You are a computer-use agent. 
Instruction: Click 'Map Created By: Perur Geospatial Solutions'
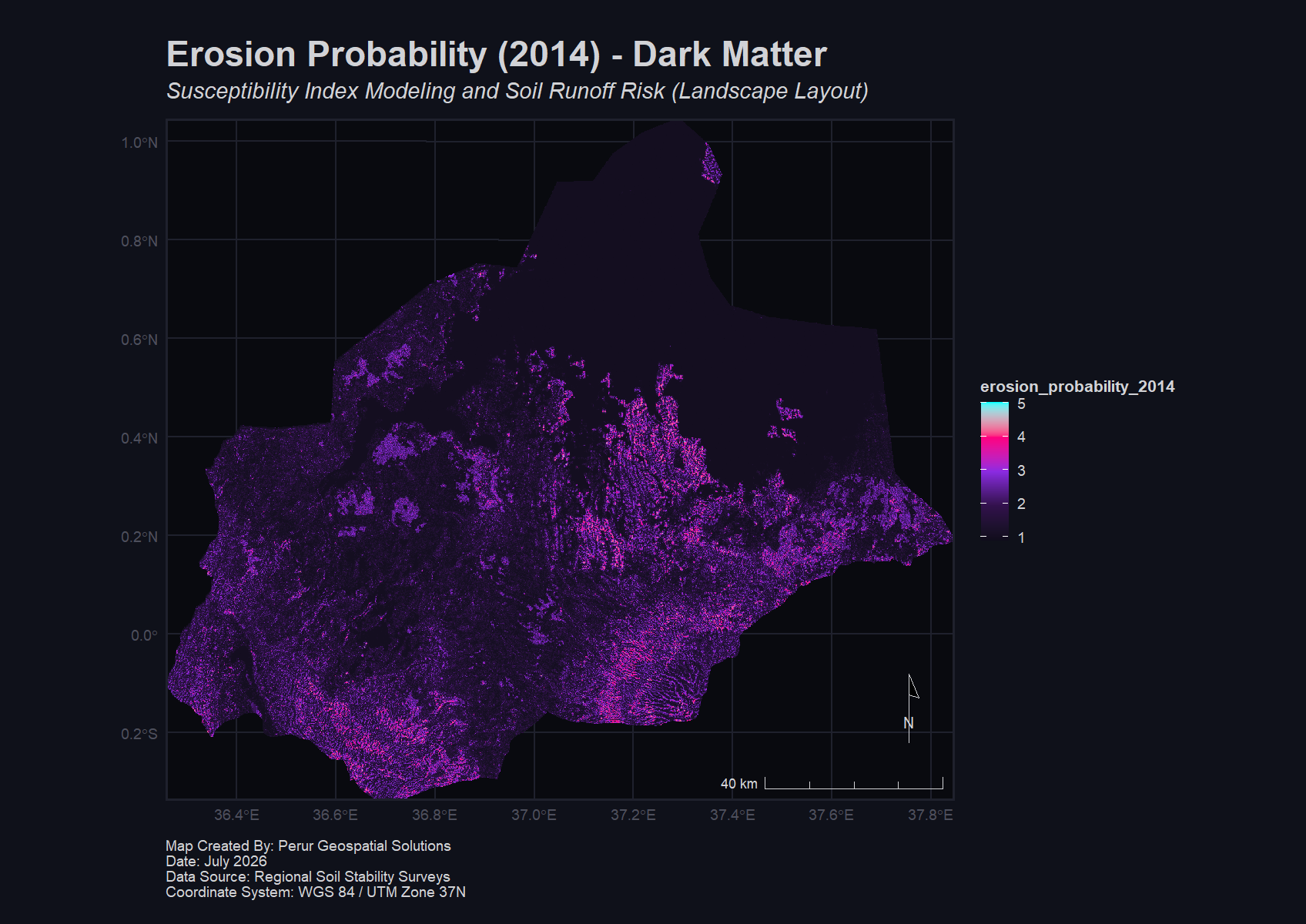[x=308, y=845]
